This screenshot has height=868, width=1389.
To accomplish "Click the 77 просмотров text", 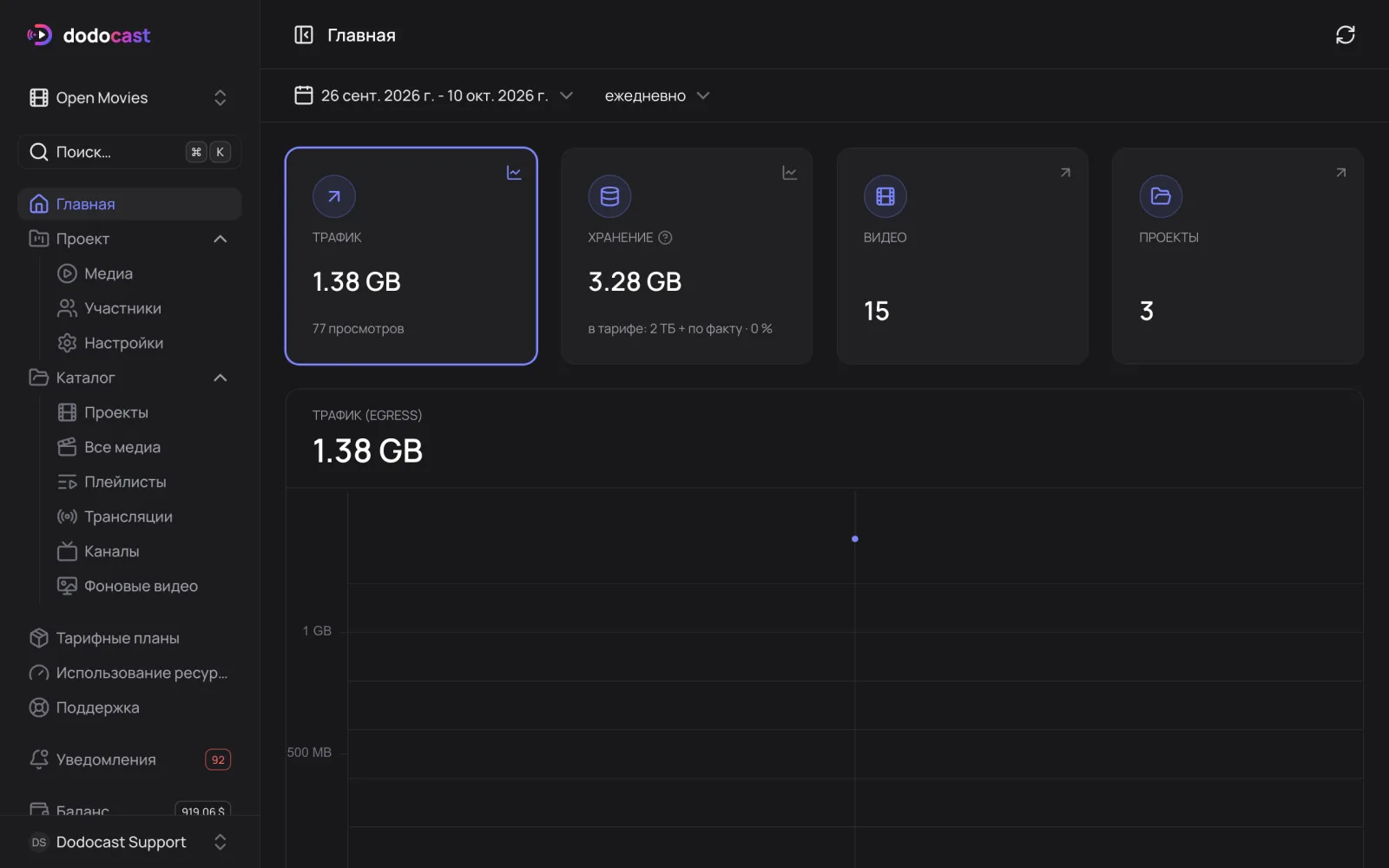I will click(x=358, y=329).
